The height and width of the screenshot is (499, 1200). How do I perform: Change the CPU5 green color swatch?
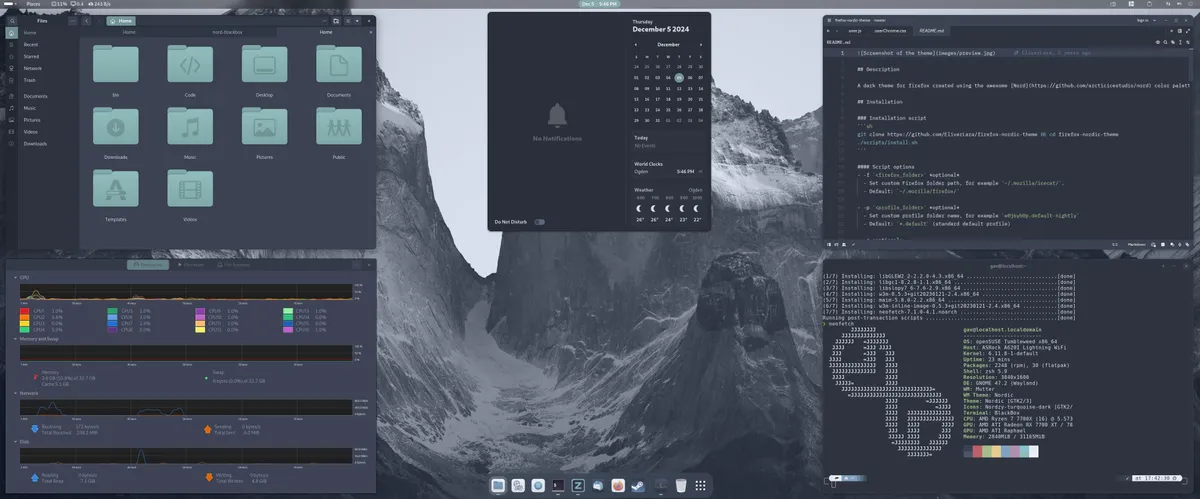[112, 310]
